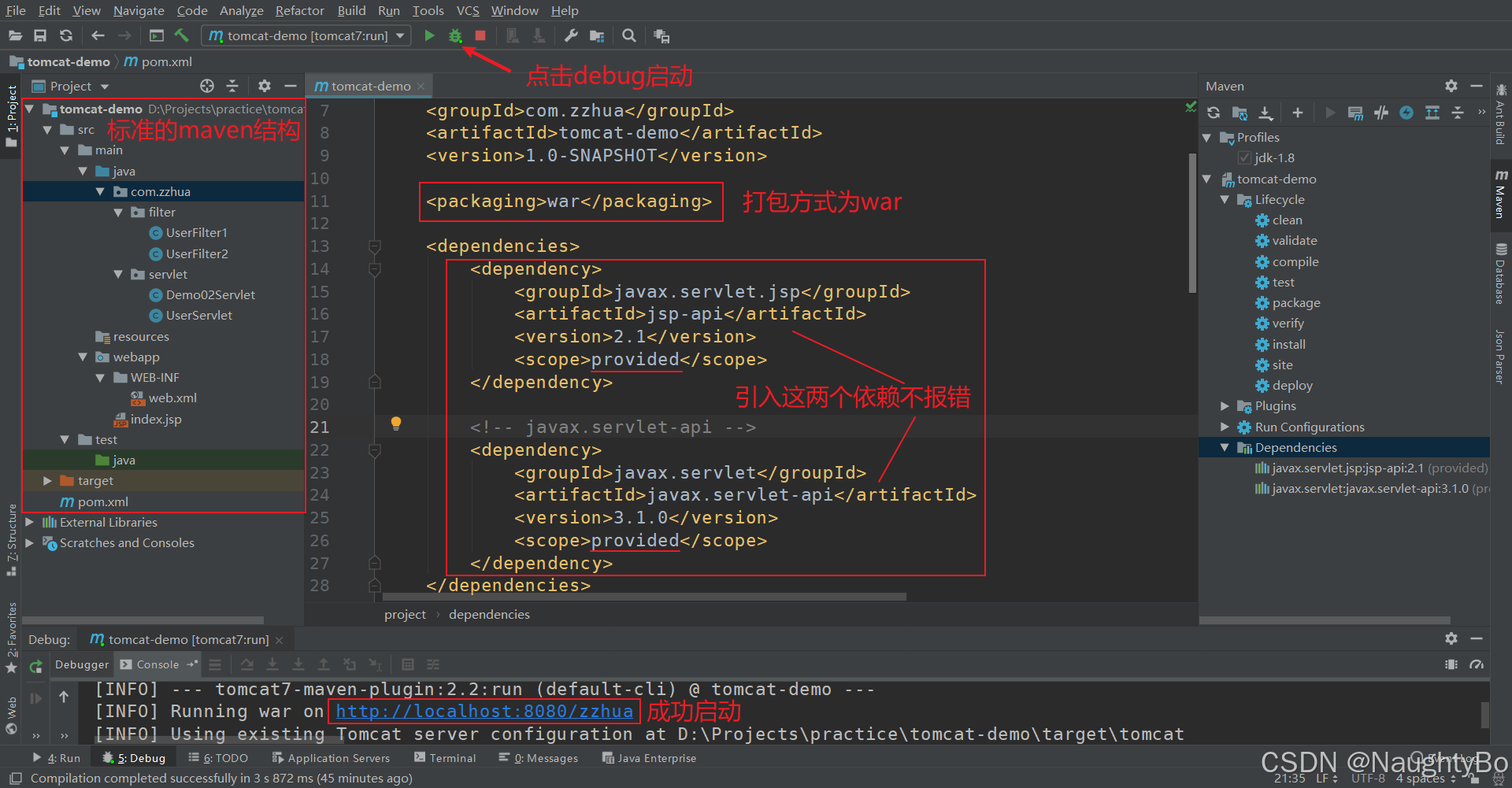Collapse the Lifecycle node in Maven
This screenshot has width=1512, height=788.
[1225, 199]
